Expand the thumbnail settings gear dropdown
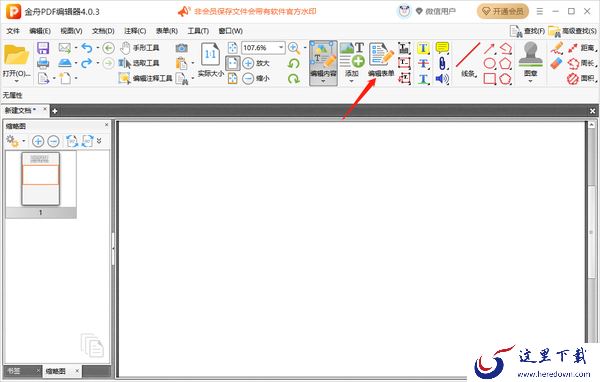600x382 pixels. [24, 141]
